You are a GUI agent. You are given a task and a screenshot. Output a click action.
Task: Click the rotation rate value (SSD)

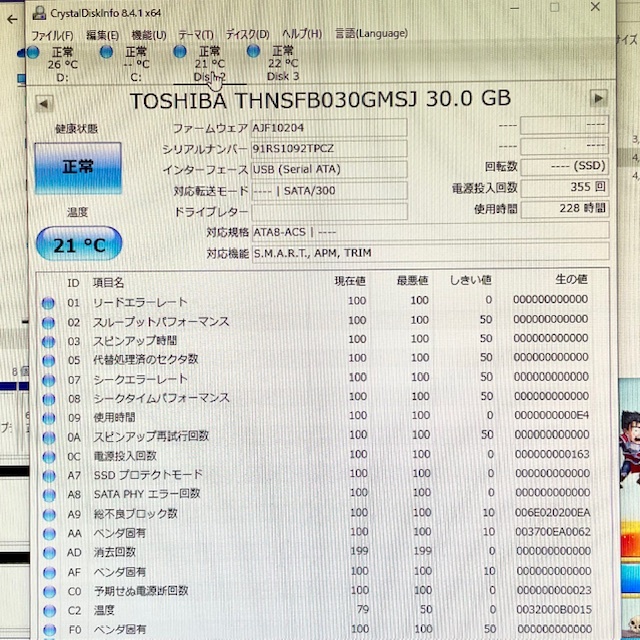click(x=564, y=166)
